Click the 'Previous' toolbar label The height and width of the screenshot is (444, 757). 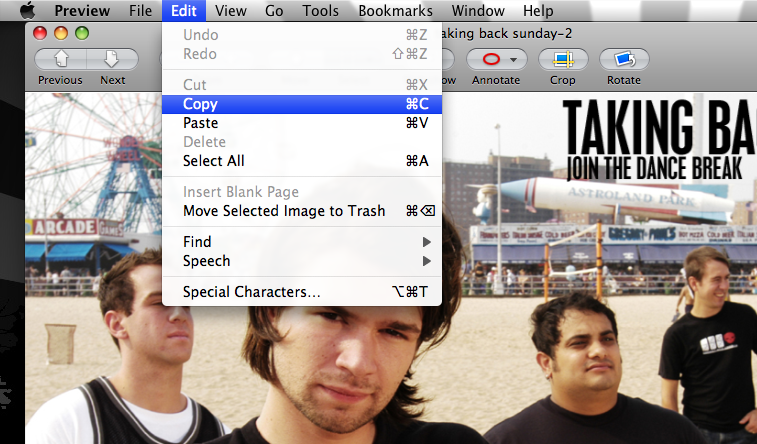[x=60, y=80]
